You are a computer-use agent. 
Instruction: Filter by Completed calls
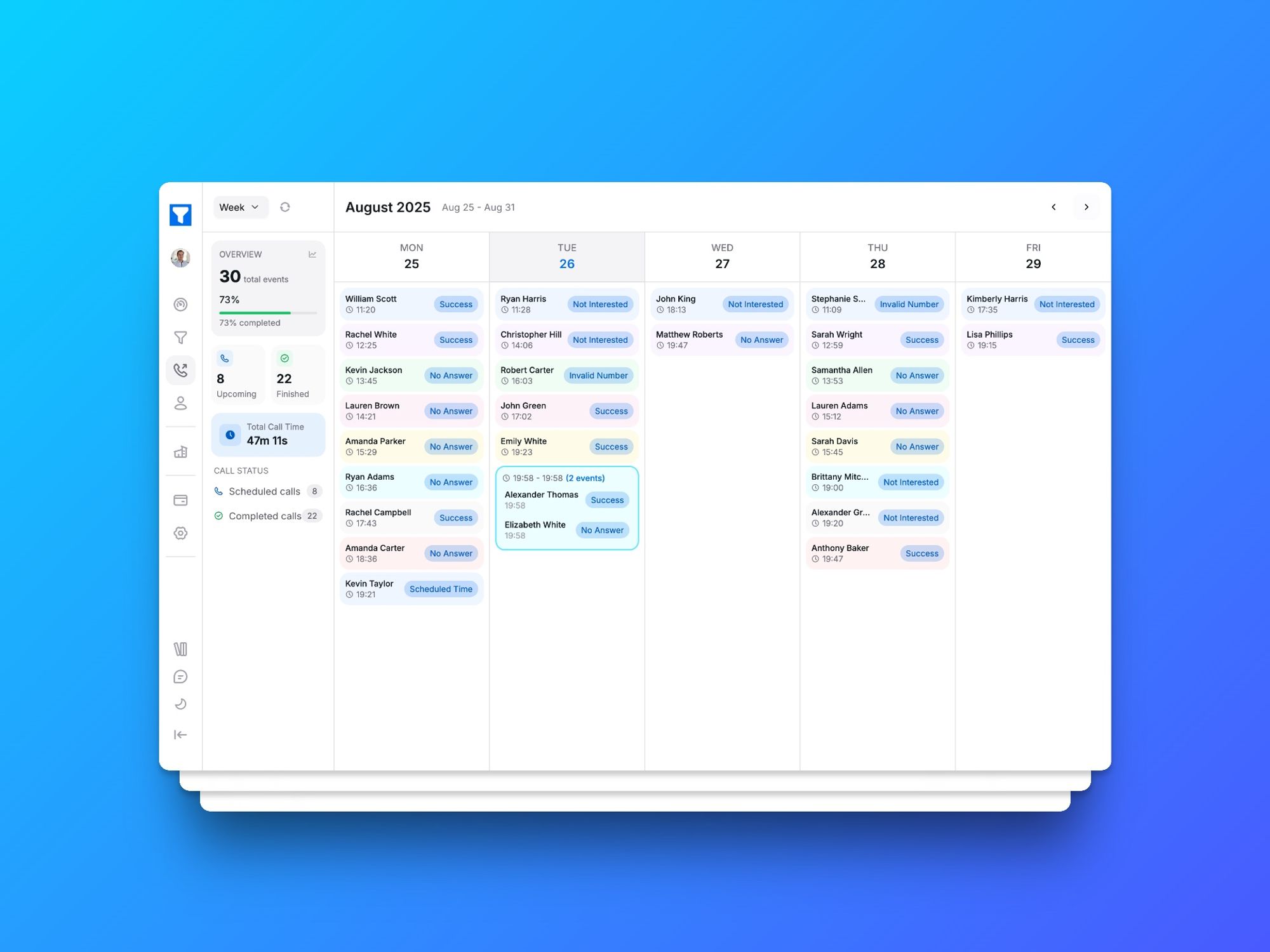coord(268,516)
